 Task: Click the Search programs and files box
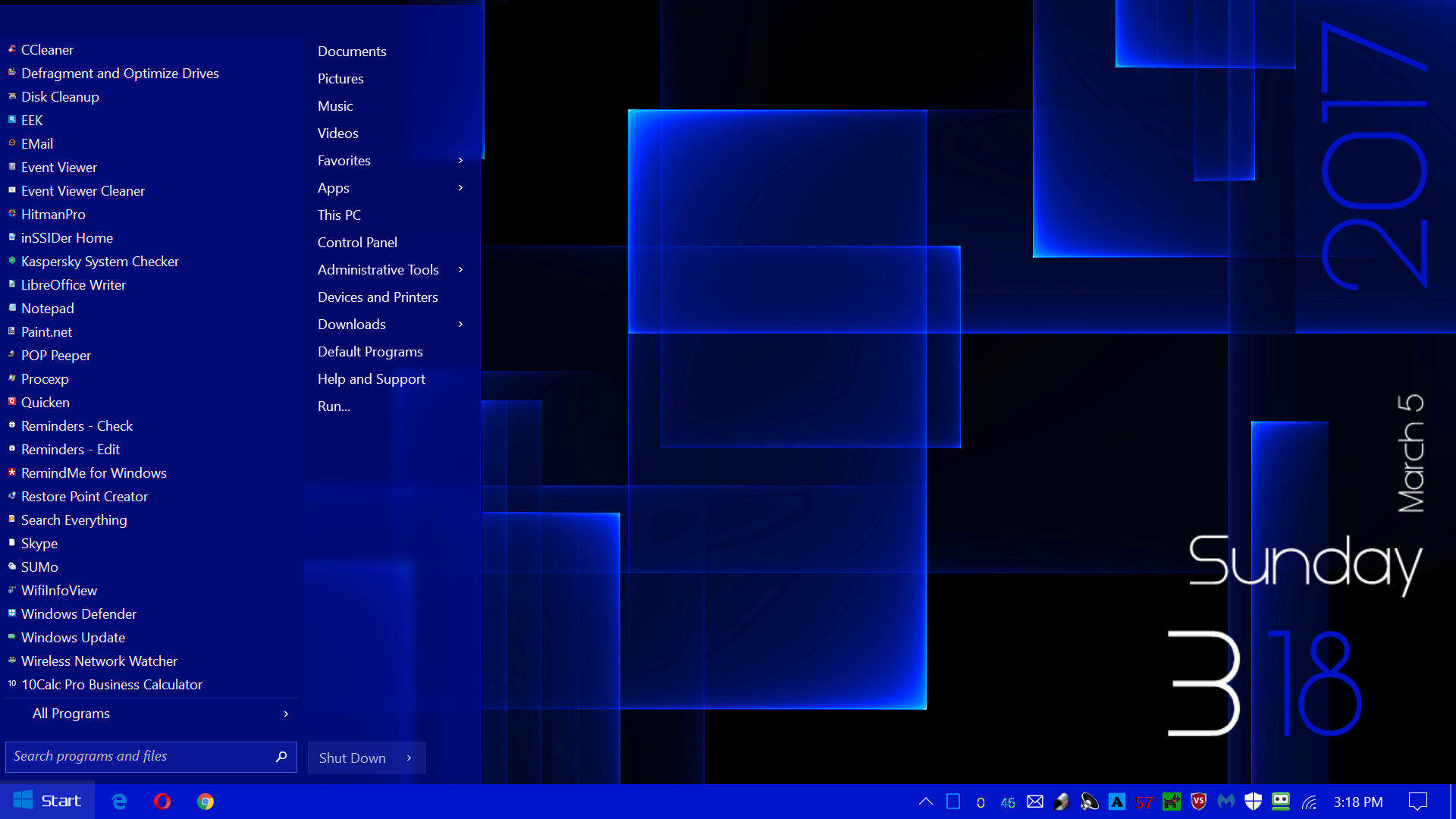coord(136,757)
